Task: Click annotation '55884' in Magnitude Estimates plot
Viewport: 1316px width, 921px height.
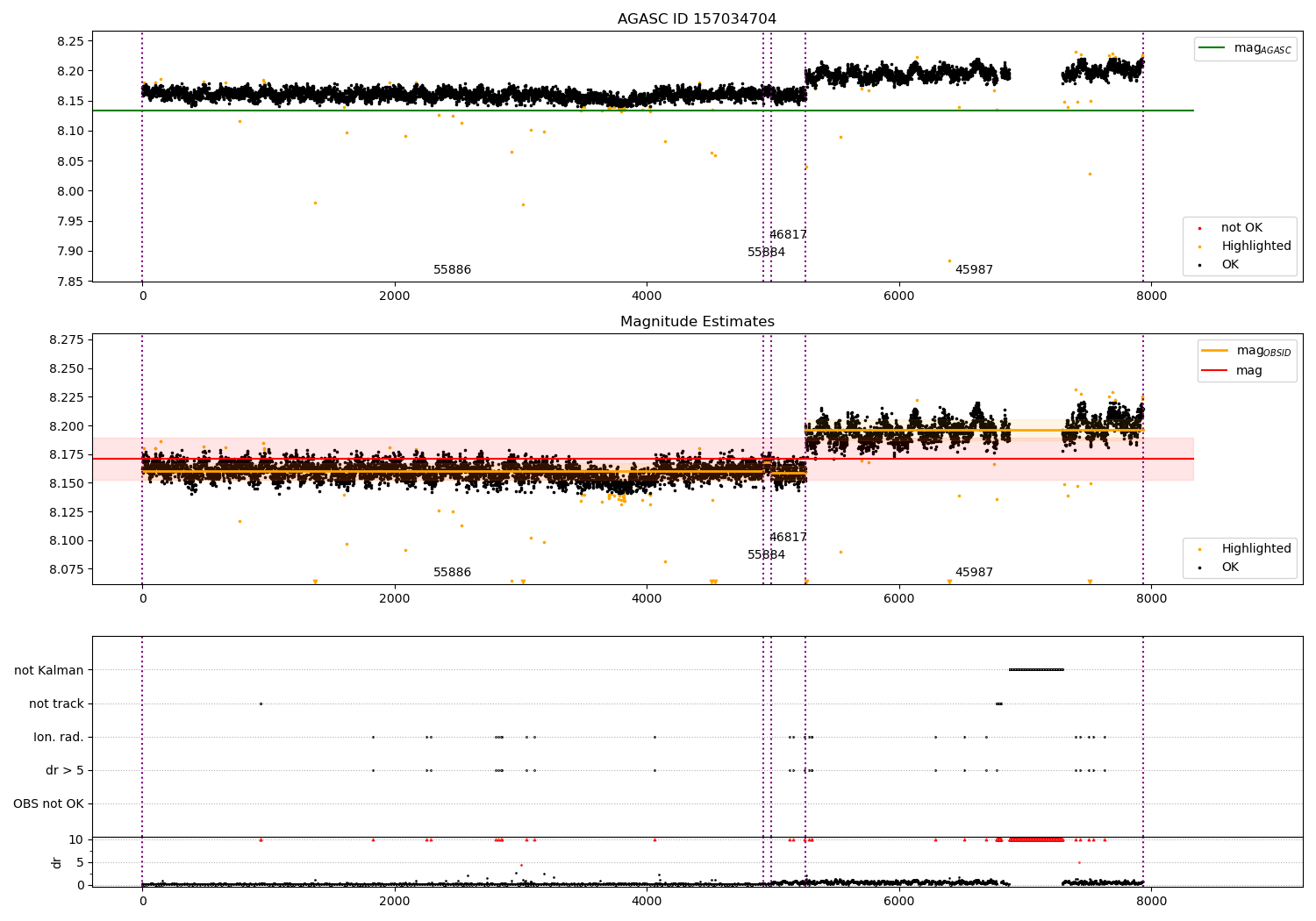Action: pos(766,555)
